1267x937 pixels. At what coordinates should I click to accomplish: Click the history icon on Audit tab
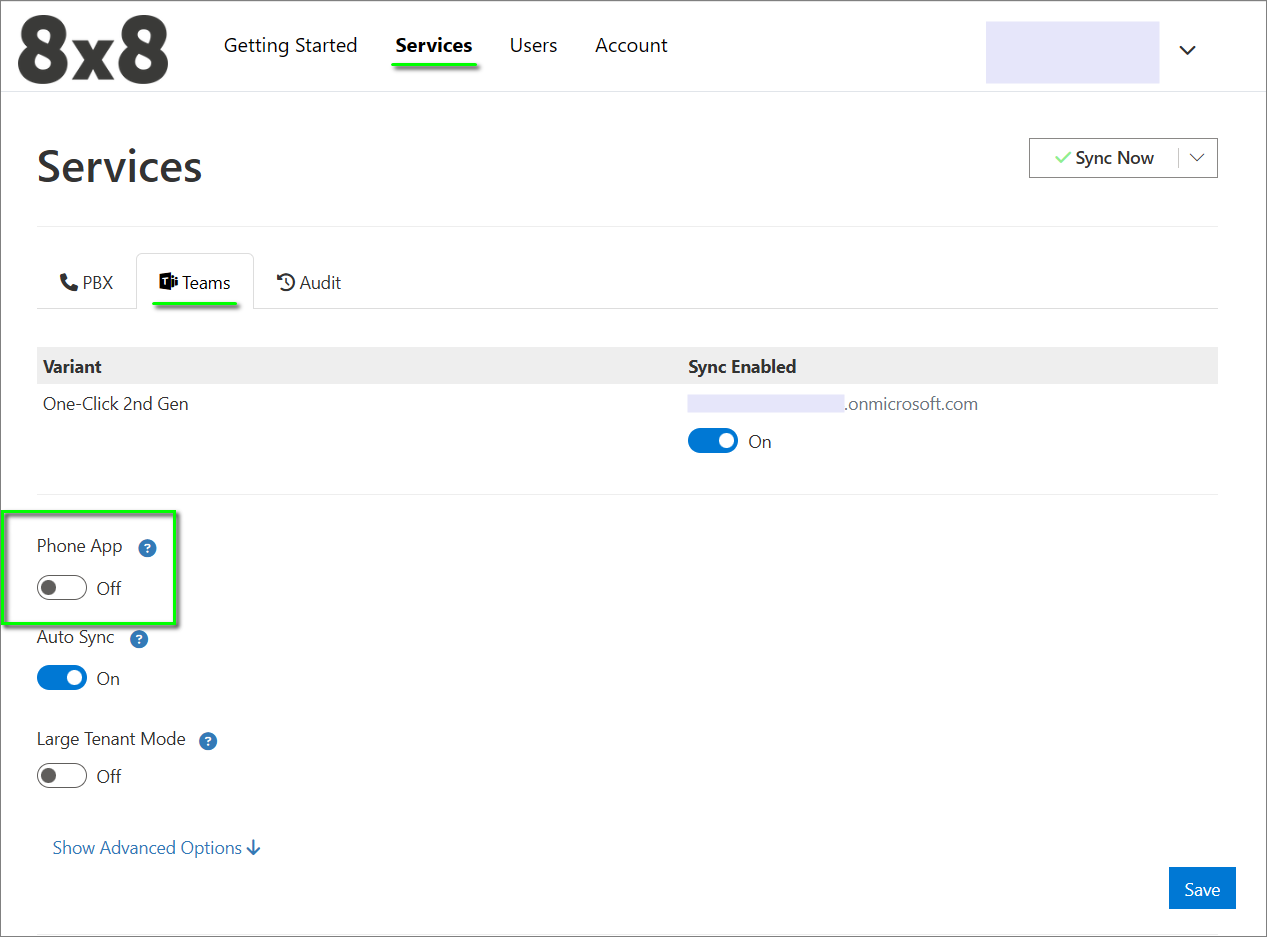click(x=286, y=283)
